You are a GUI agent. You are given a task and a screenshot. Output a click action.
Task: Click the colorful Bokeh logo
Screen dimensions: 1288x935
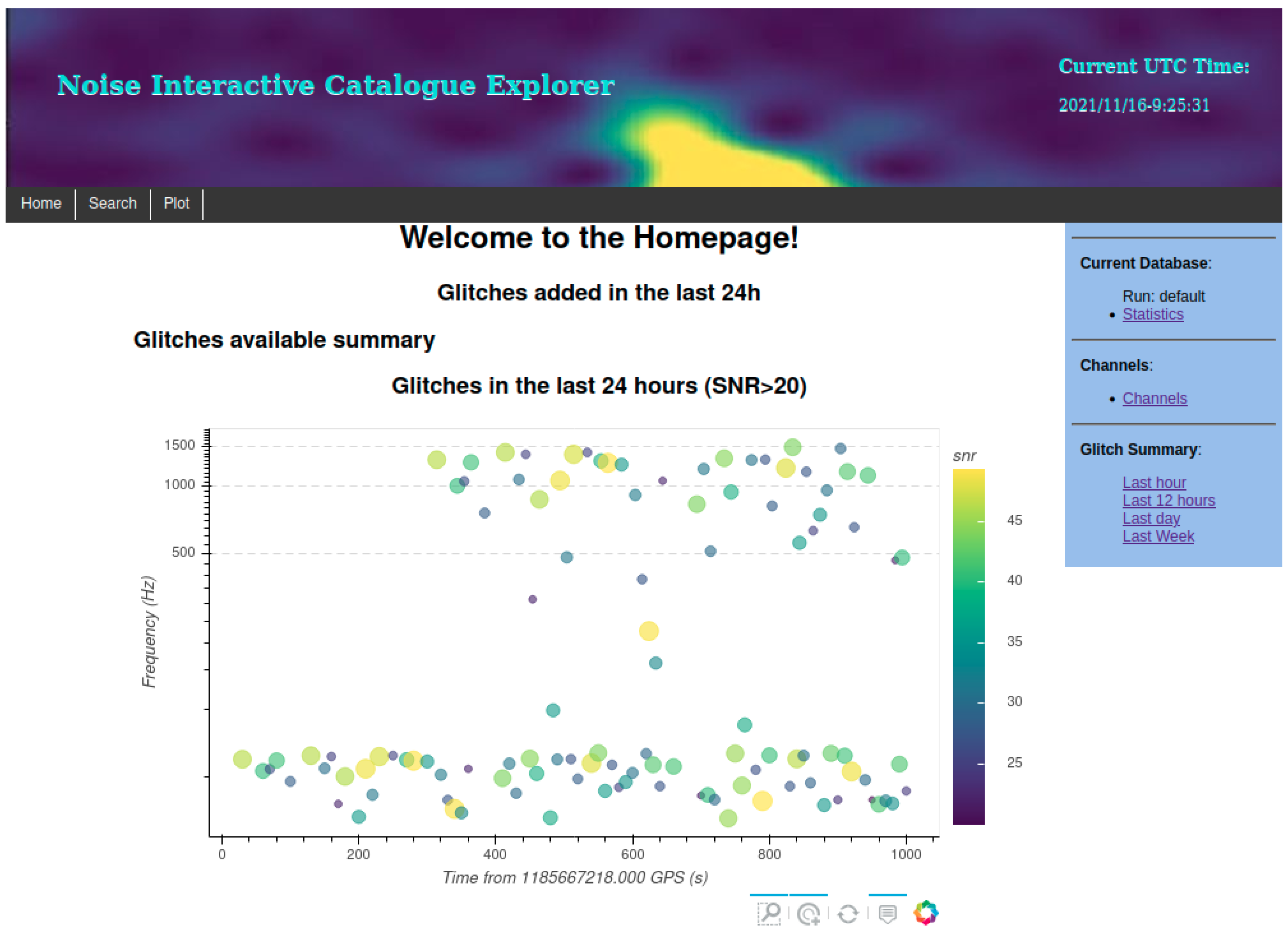(926, 913)
